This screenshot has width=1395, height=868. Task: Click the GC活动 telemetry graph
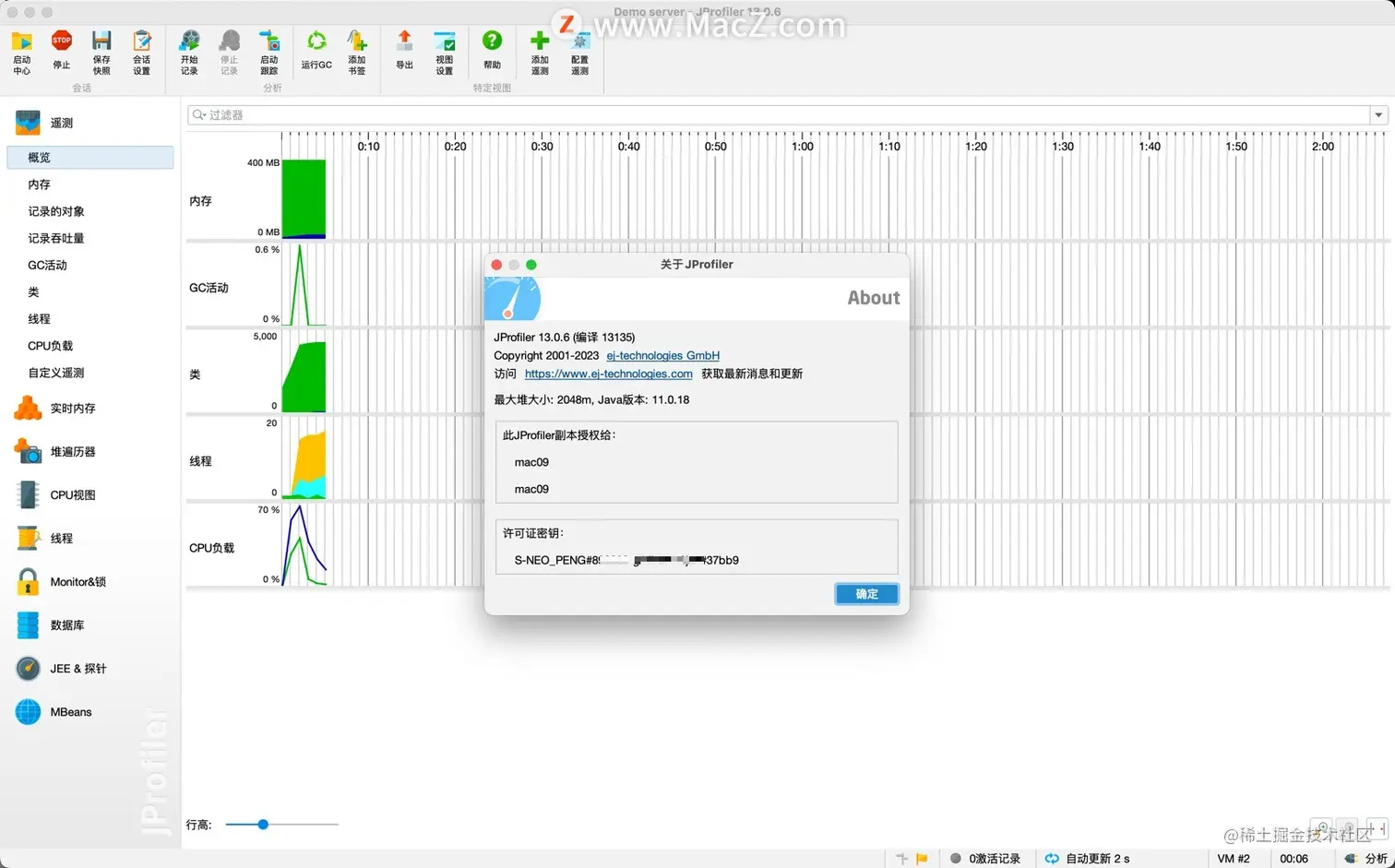point(304,285)
